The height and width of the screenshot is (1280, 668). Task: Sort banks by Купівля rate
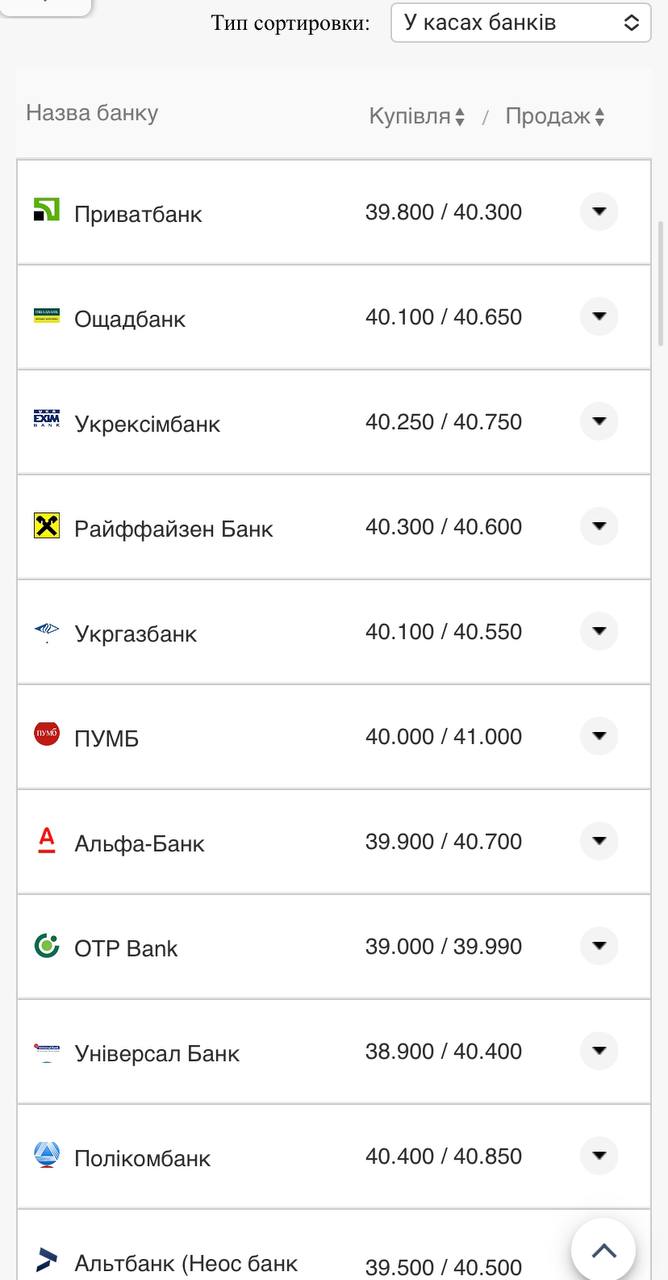417,117
